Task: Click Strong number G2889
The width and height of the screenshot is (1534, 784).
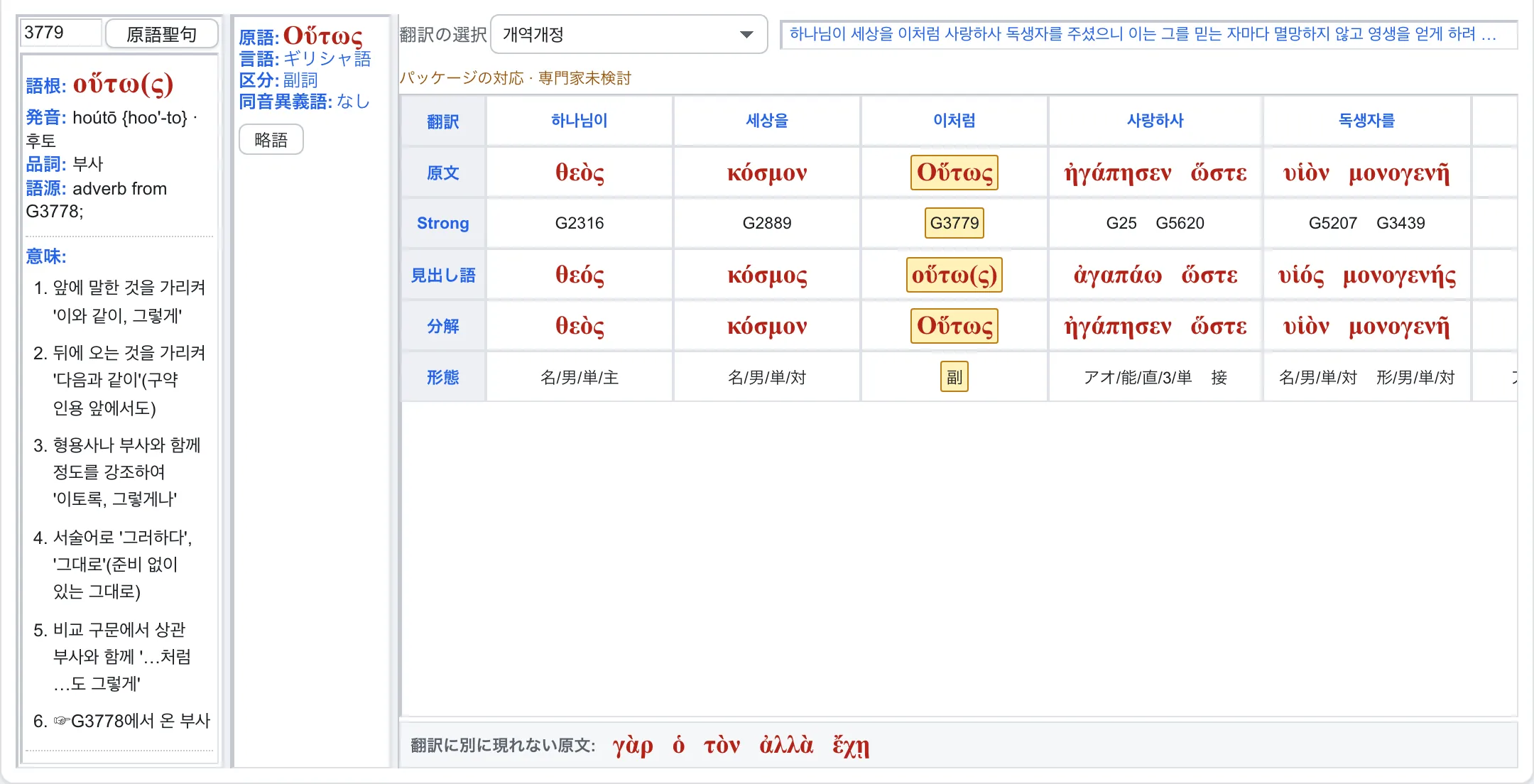Action: pos(767,223)
